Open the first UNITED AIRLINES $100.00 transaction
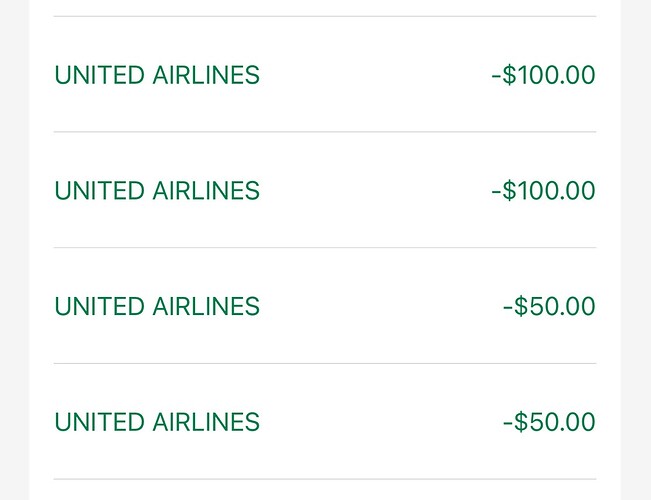The height and width of the screenshot is (500, 651). [x=325, y=74]
